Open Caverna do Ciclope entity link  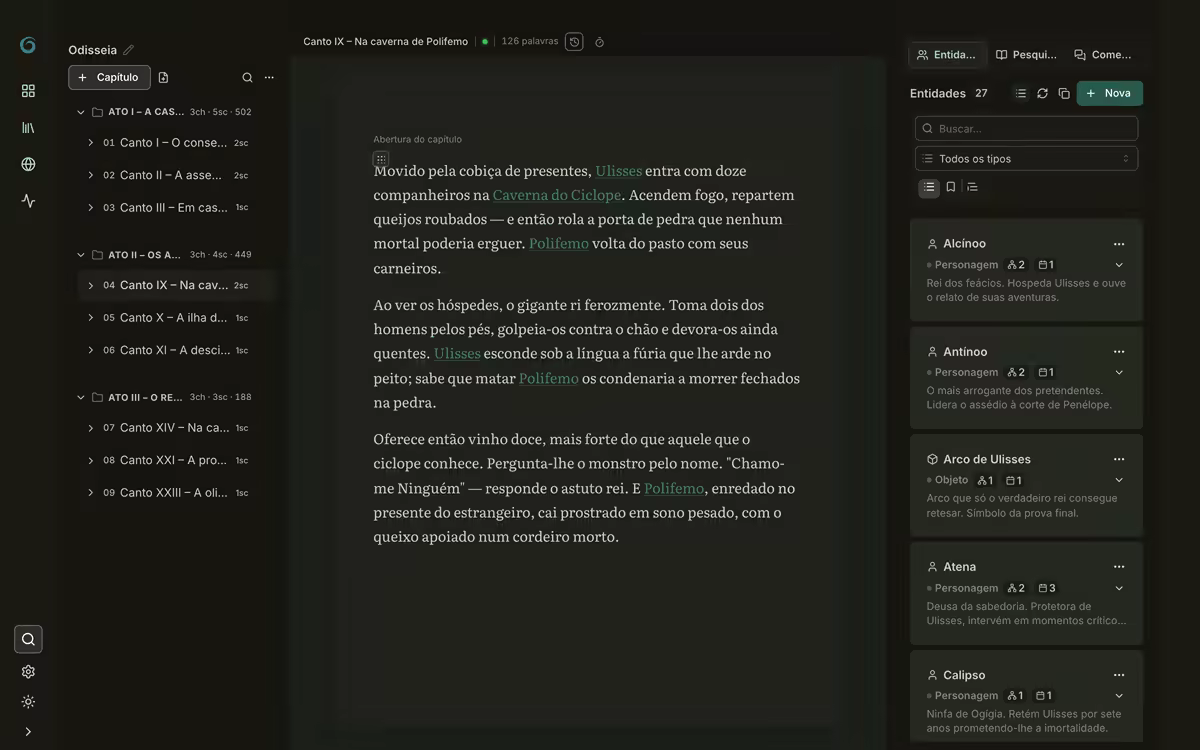point(557,195)
